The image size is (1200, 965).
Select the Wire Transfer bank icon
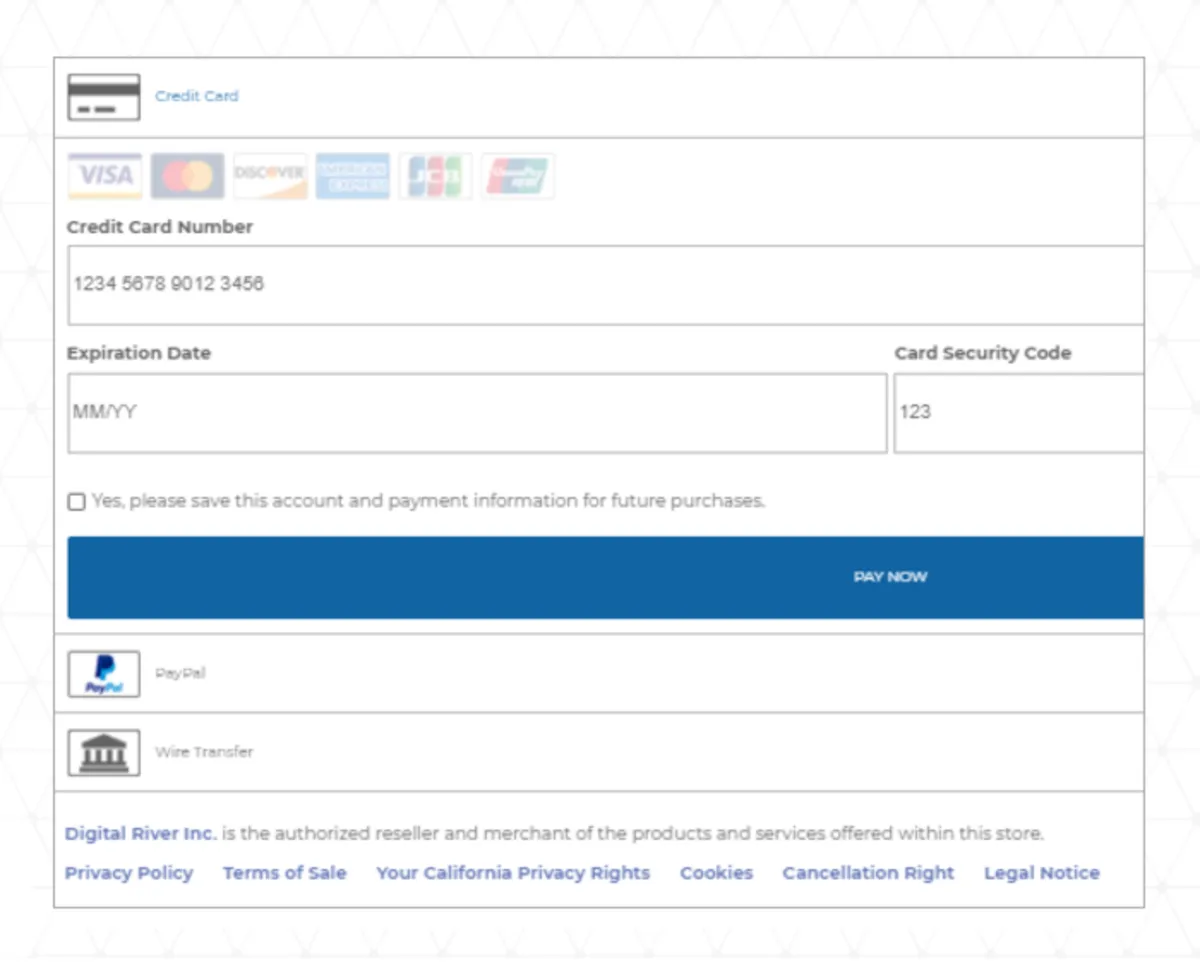click(x=104, y=753)
